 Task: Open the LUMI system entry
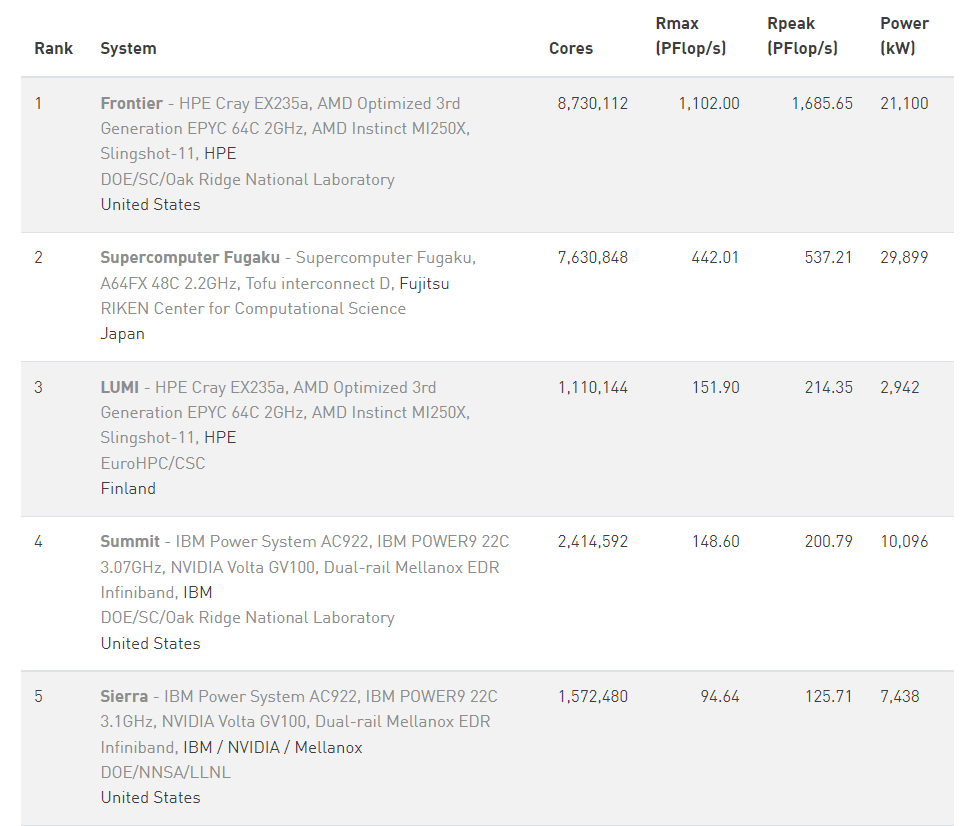(x=119, y=387)
